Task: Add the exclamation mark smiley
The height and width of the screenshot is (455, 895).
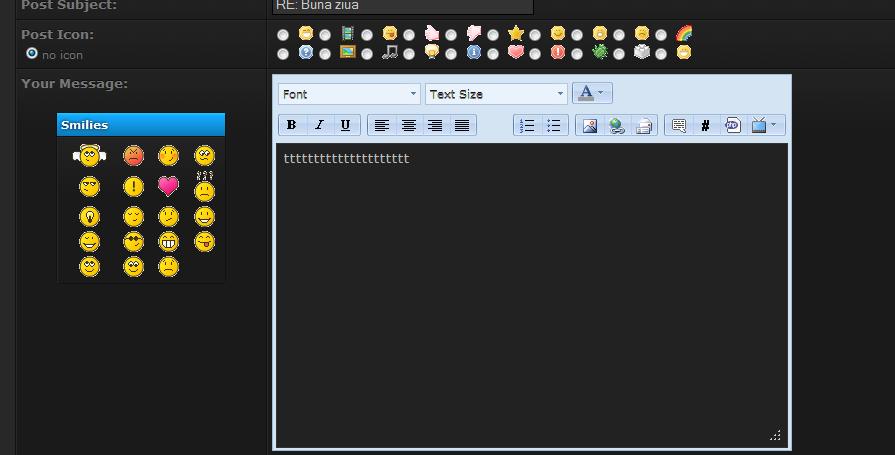Action: pyautogui.click(x=134, y=186)
